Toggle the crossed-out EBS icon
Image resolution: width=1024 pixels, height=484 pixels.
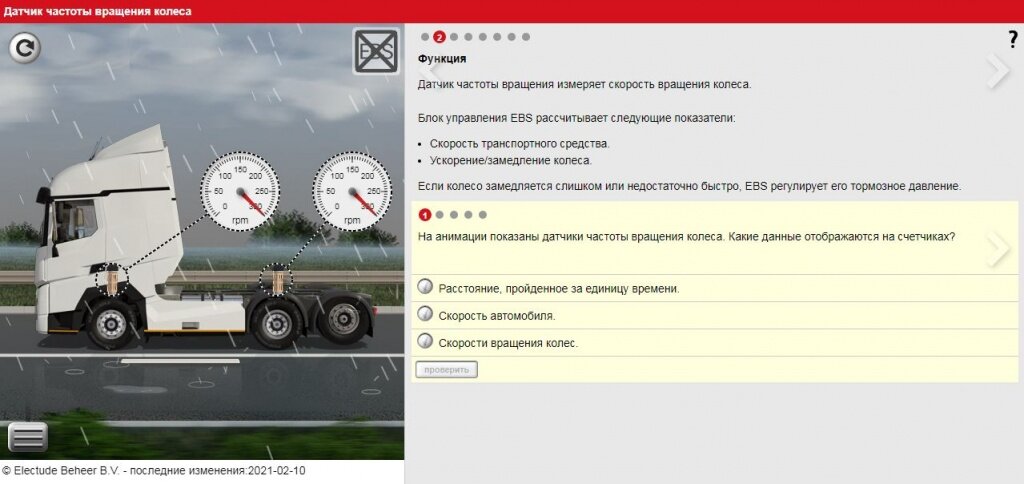376,51
